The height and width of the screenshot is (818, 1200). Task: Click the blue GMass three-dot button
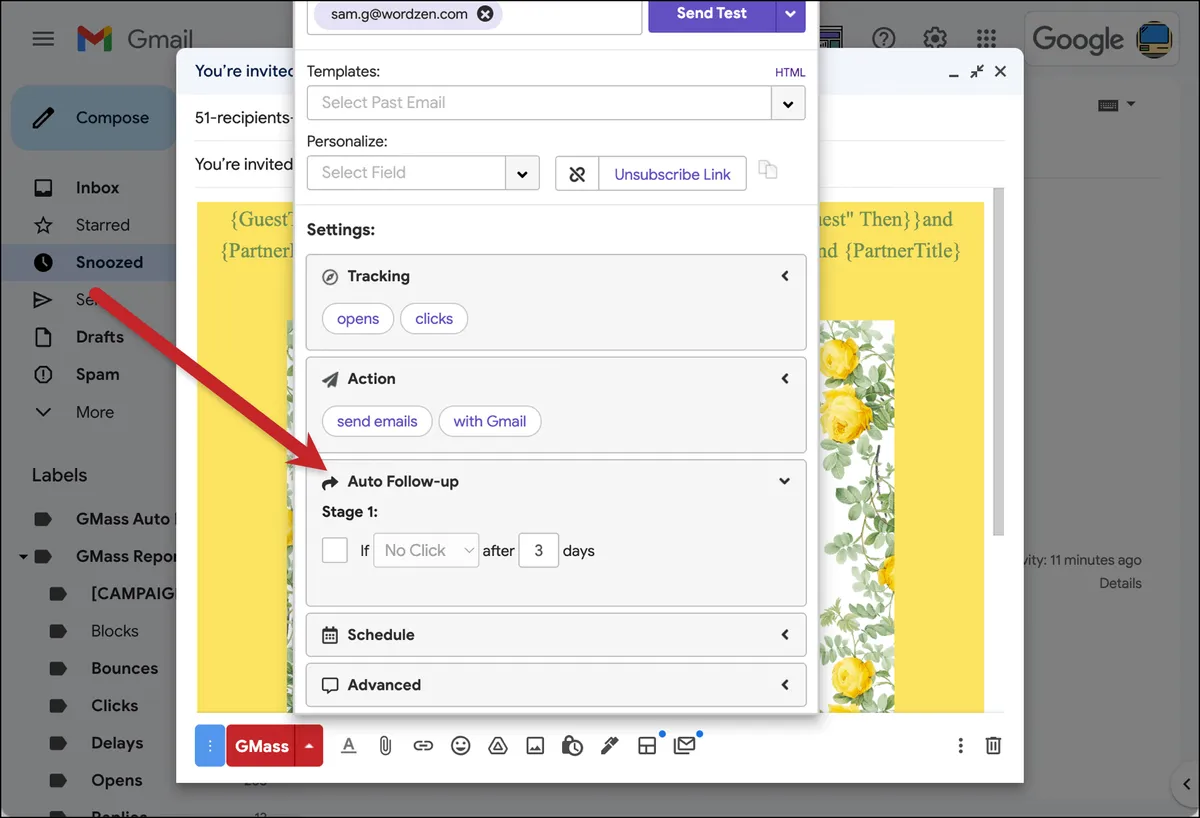click(210, 745)
